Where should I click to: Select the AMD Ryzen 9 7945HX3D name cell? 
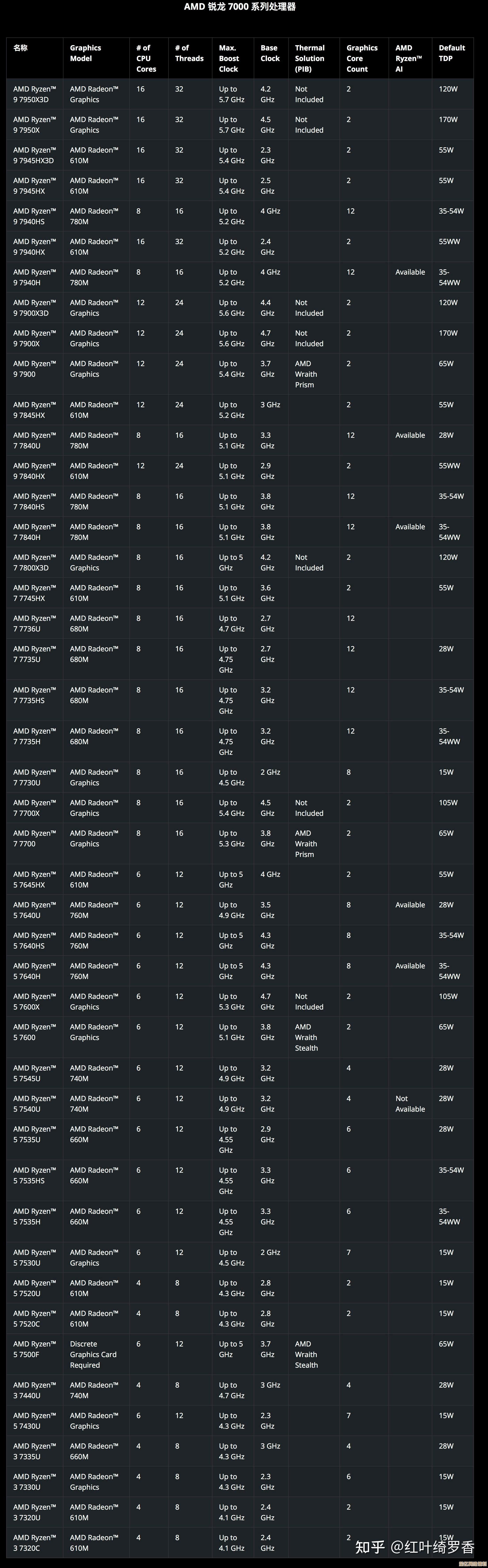pyautogui.click(x=34, y=155)
